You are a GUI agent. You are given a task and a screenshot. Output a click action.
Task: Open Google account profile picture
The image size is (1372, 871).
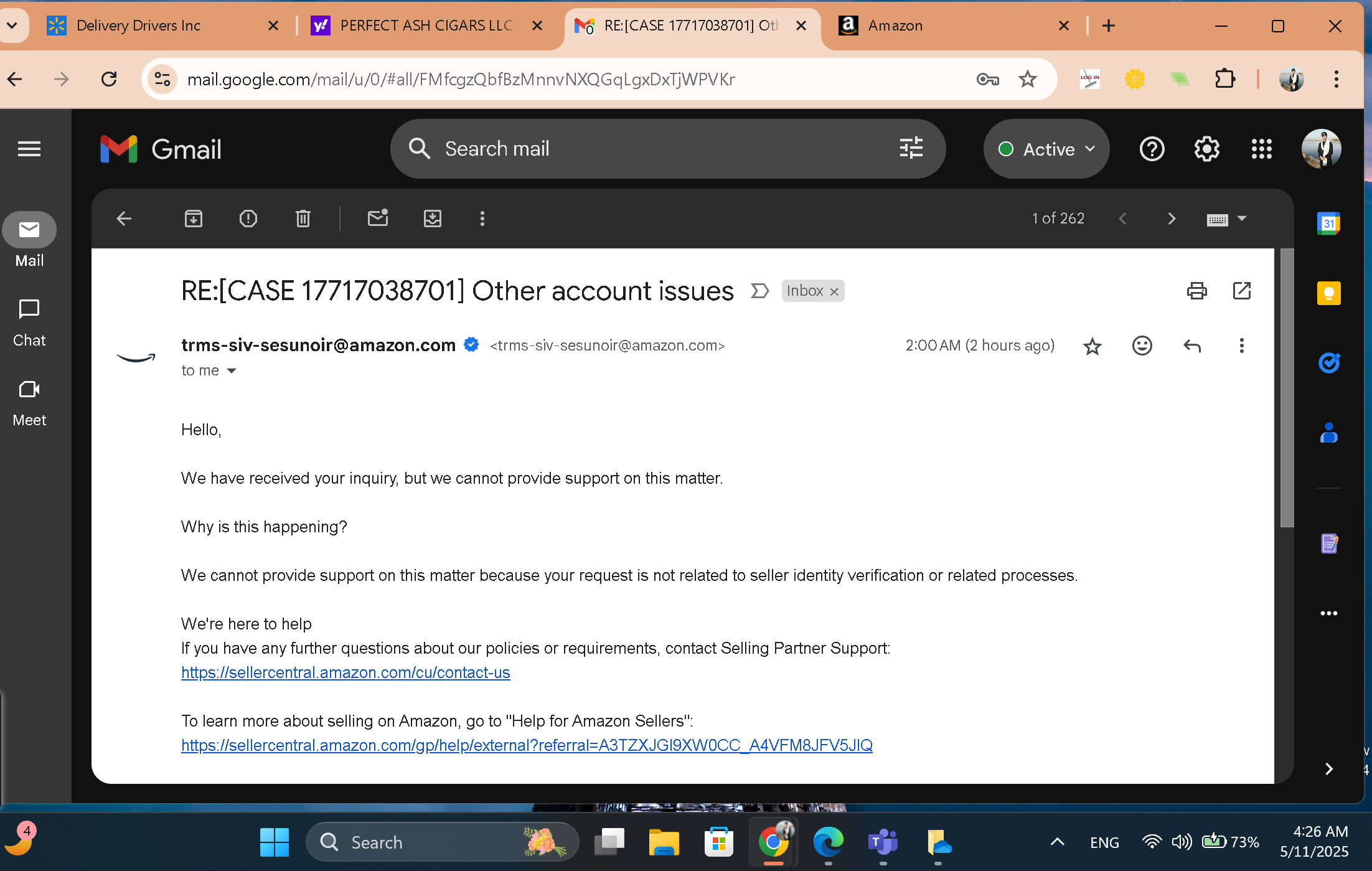[1322, 149]
